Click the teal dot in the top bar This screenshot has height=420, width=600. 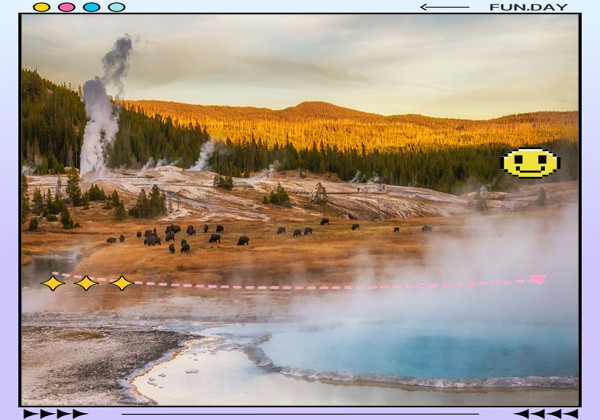(x=117, y=7)
